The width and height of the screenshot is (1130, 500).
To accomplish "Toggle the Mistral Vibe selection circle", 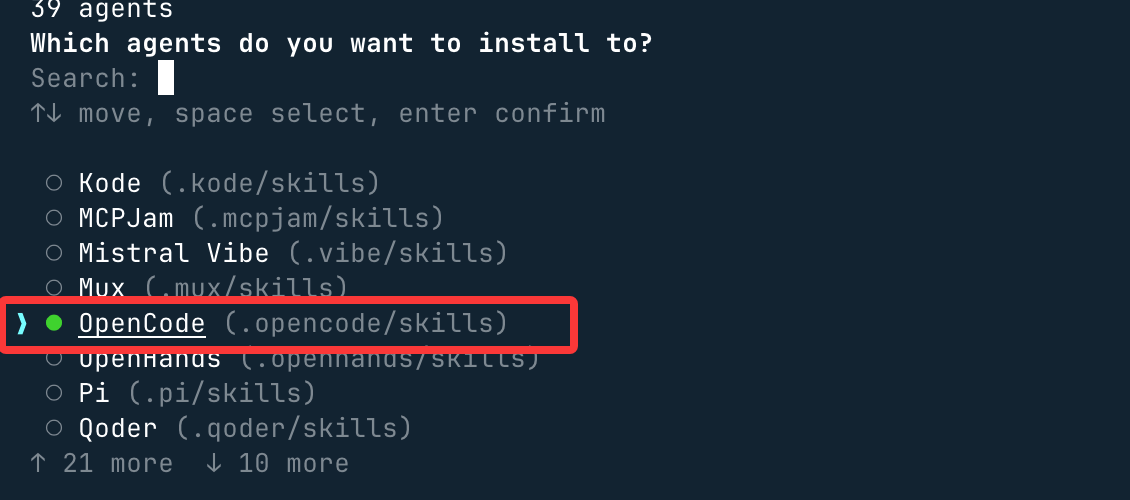I will point(55,253).
